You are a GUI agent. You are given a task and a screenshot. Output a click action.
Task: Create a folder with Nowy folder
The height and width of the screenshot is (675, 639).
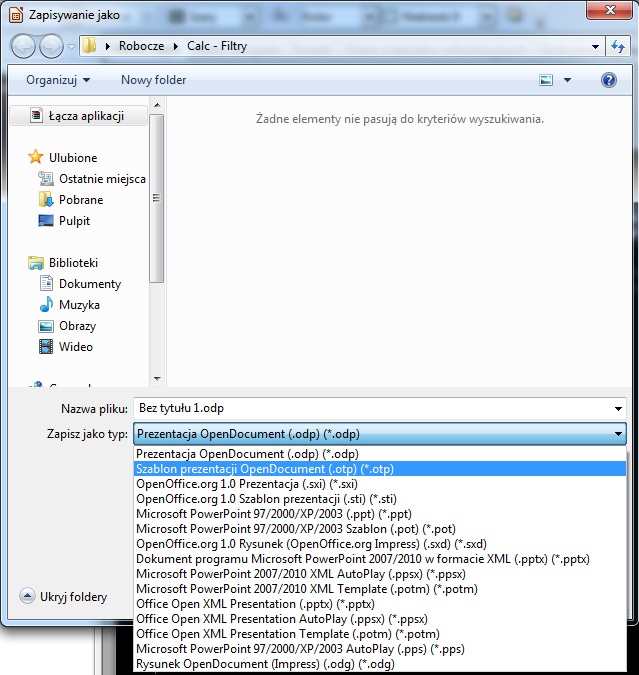click(x=154, y=80)
